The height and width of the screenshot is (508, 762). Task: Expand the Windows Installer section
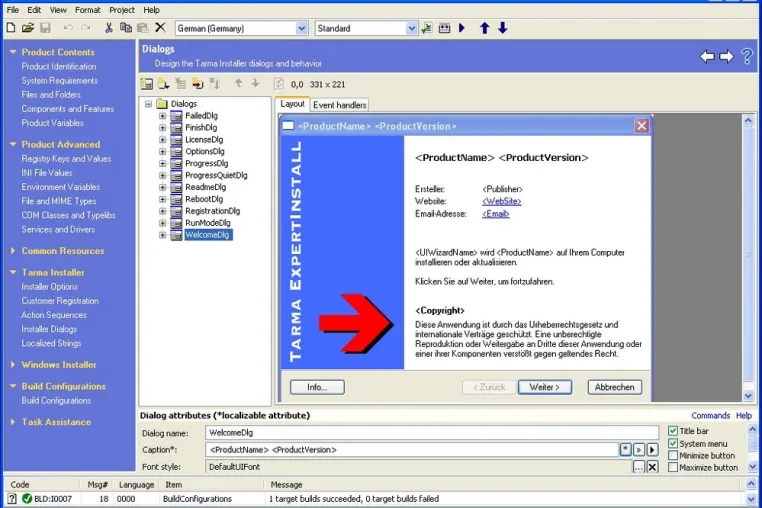13,365
